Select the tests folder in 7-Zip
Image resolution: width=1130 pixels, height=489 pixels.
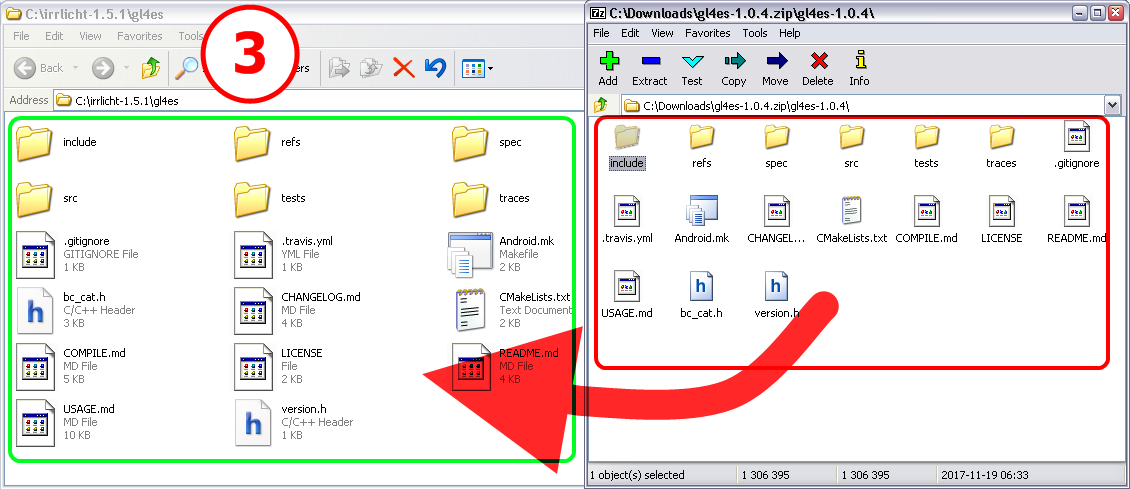tap(926, 146)
